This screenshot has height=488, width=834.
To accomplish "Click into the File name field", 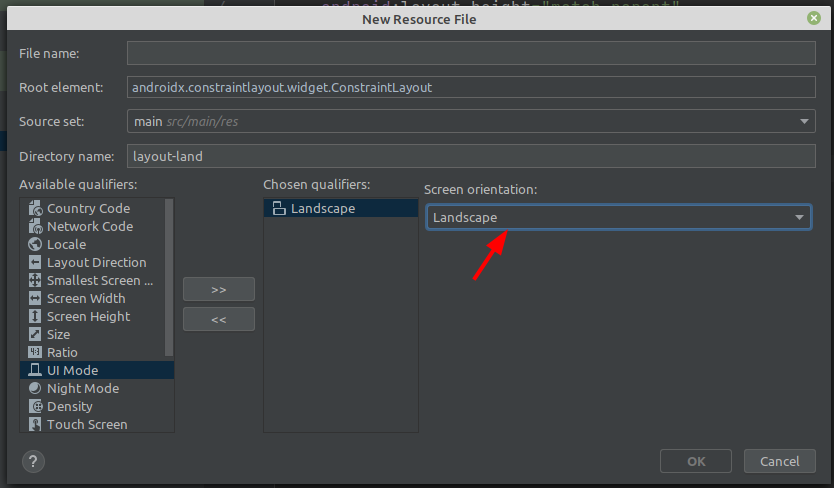I will (x=470, y=53).
